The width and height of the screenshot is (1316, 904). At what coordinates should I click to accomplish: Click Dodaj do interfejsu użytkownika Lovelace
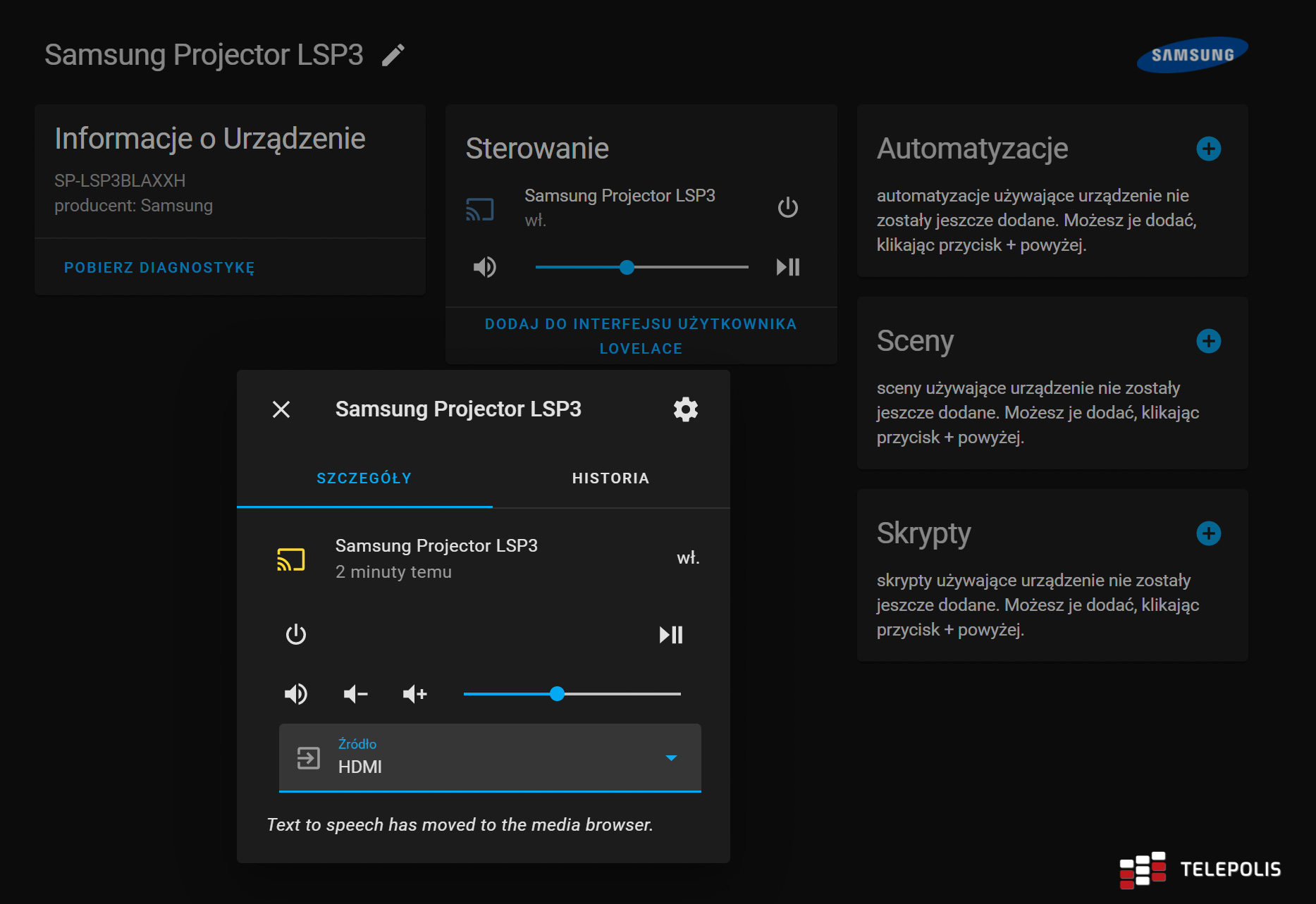(641, 336)
